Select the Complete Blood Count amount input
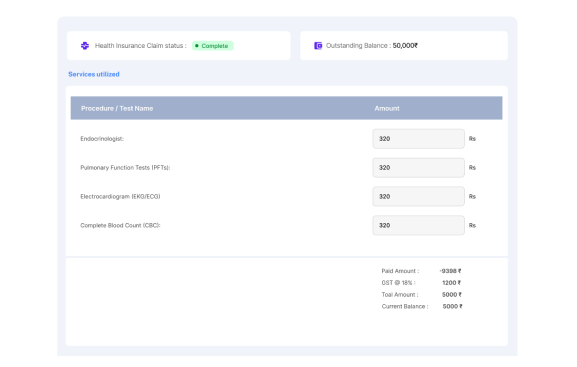This screenshot has height=367, width=577. tap(418, 225)
